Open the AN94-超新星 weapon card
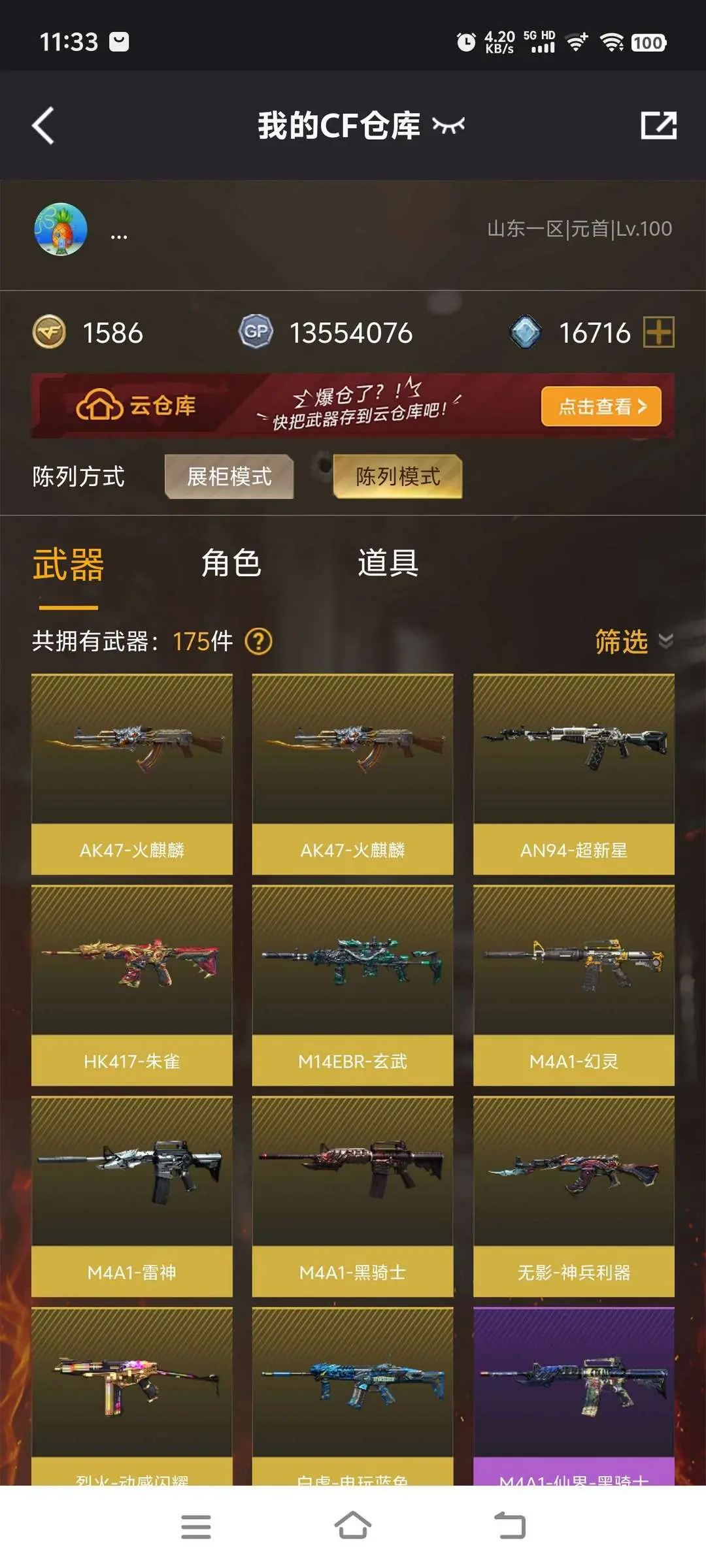 (x=574, y=774)
